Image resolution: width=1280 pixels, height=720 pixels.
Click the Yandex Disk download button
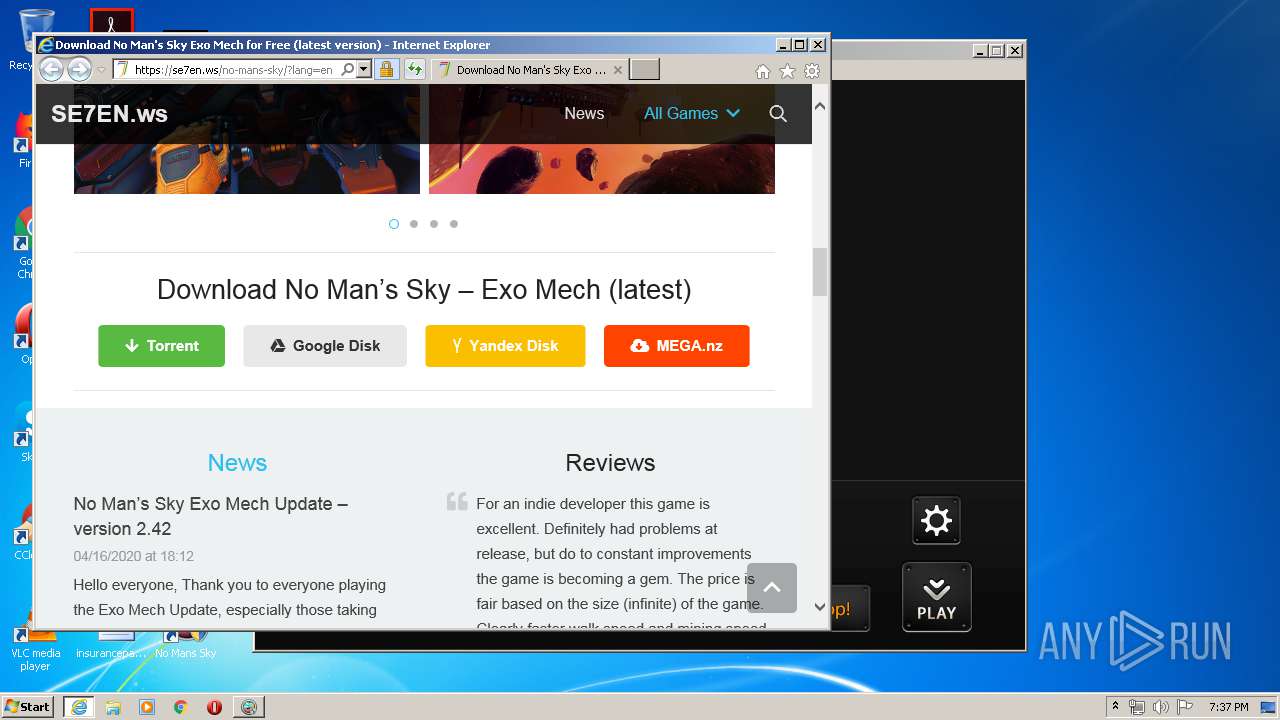(x=505, y=346)
